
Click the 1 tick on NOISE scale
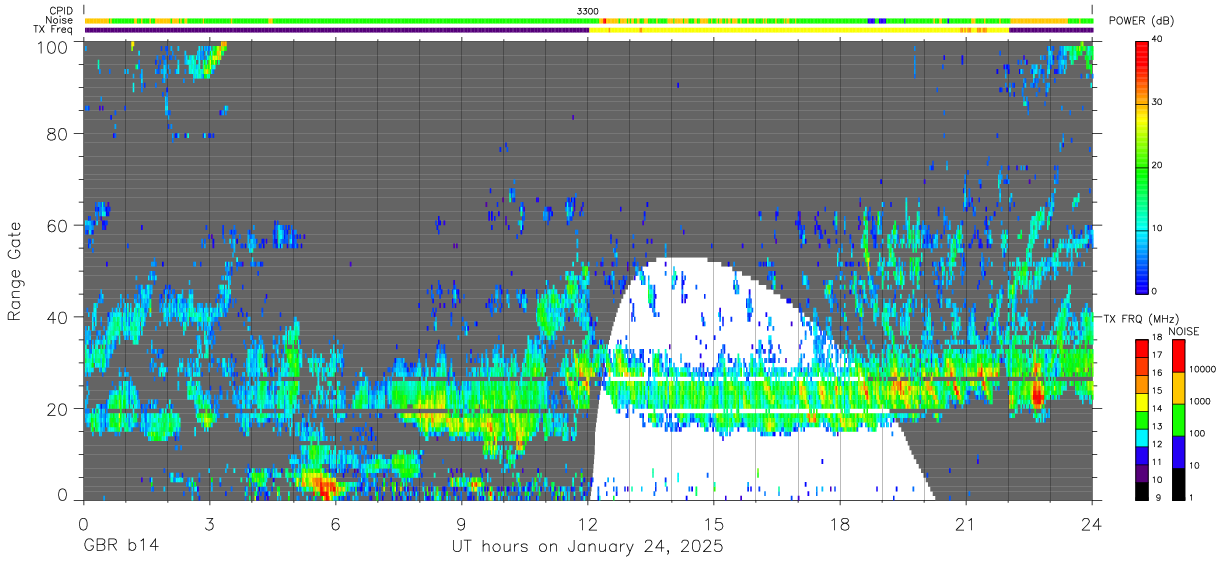(x=1193, y=497)
